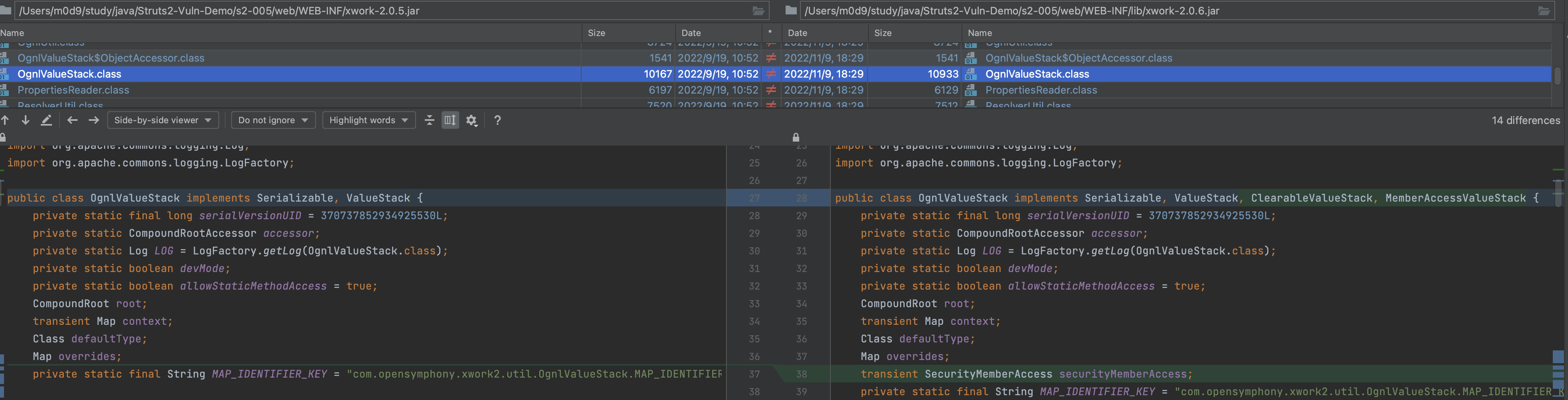1568x400 pixels.
Task: Toggle the right editor lock icon
Action: (x=796, y=137)
